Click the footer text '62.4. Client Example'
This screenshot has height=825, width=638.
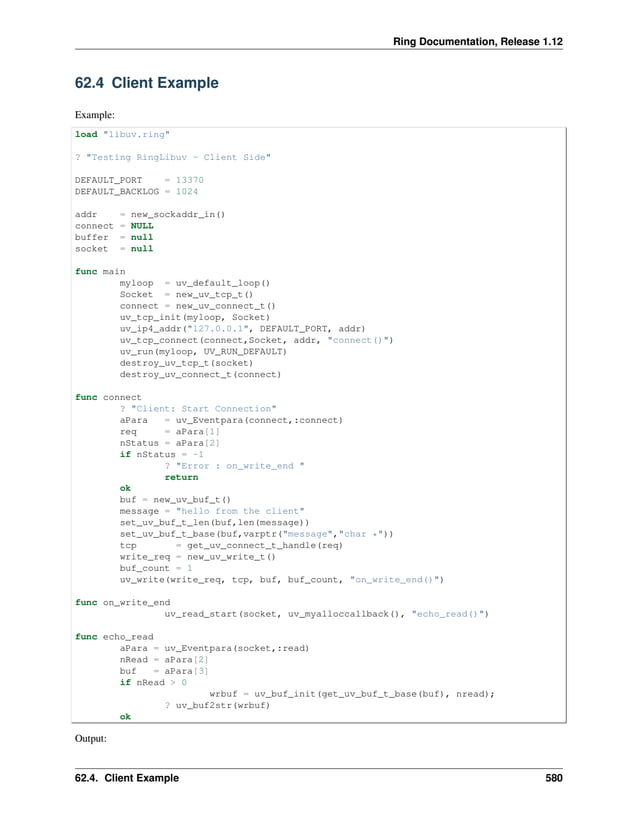pos(127,778)
